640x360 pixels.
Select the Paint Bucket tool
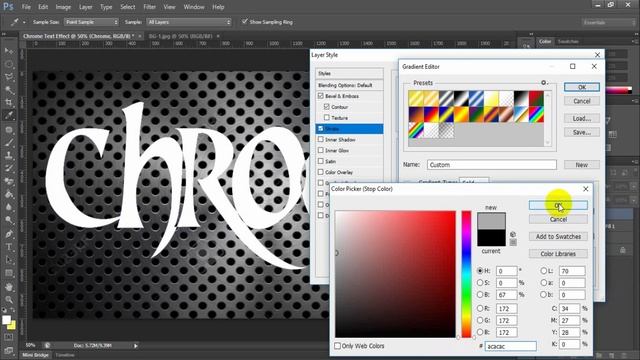pyautogui.click(x=9, y=194)
